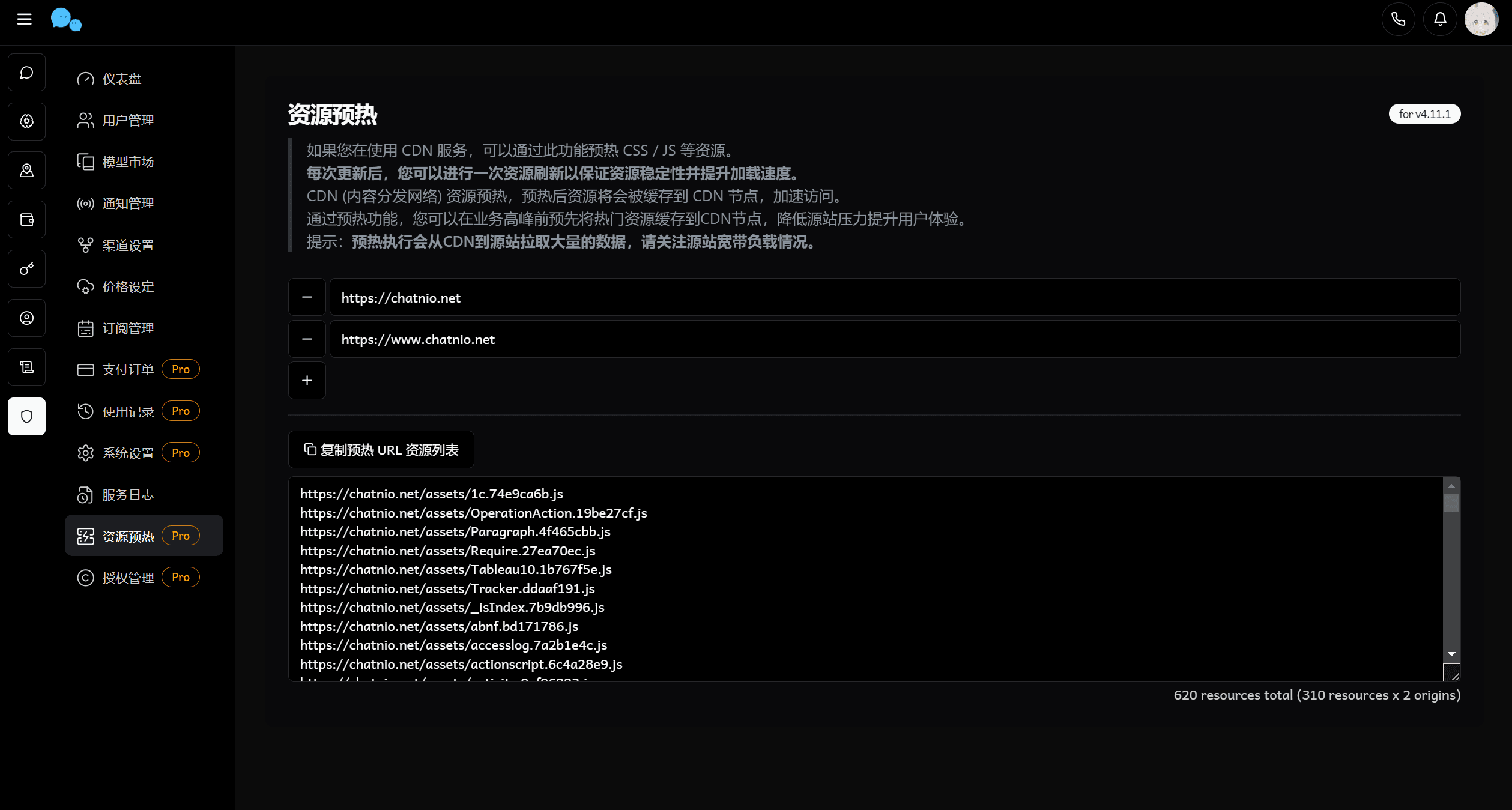Click the for v4.11.1 version badge
Image resolution: width=1512 pixels, height=810 pixels.
point(1424,114)
